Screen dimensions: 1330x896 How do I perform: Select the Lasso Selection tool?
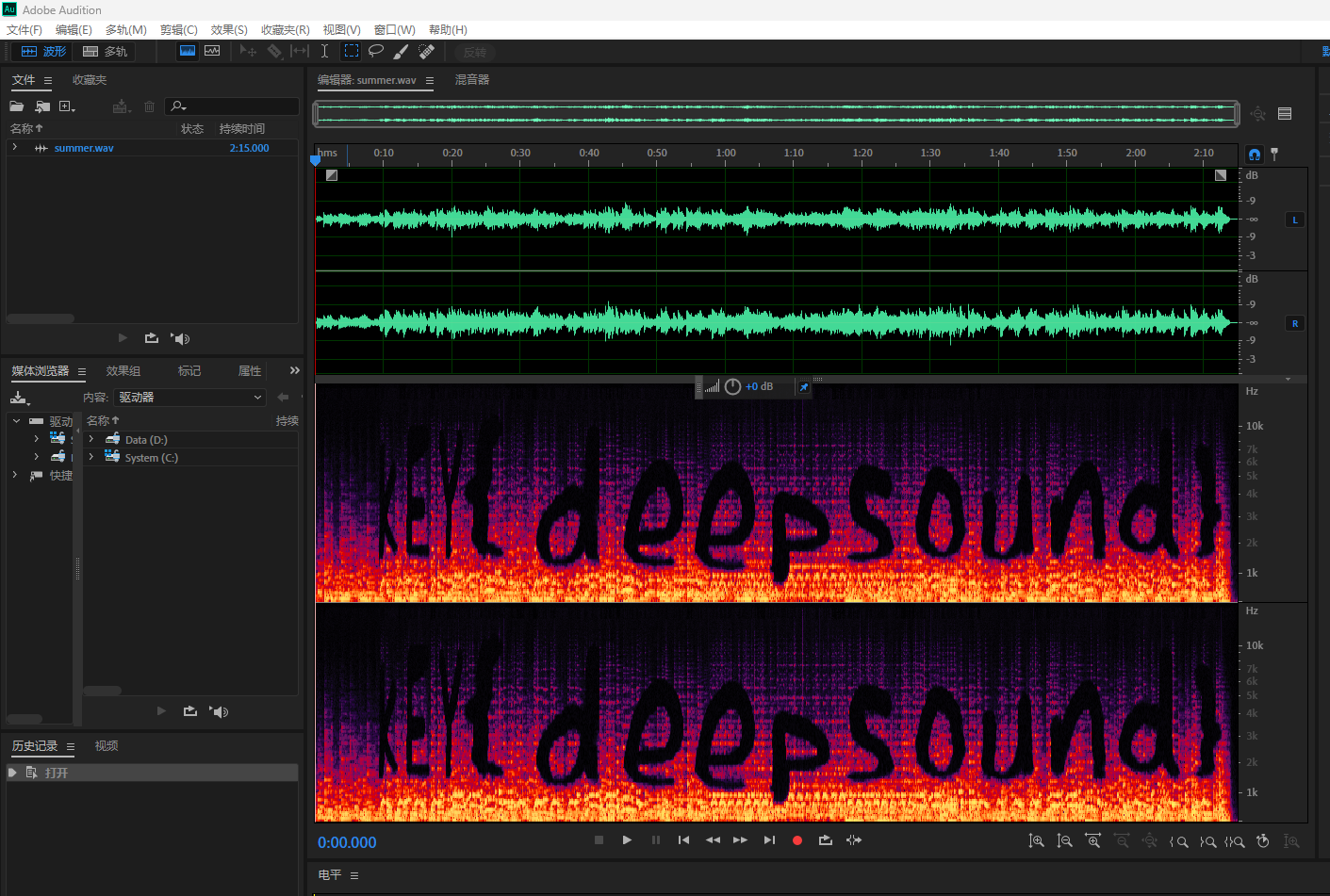[x=376, y=51]
